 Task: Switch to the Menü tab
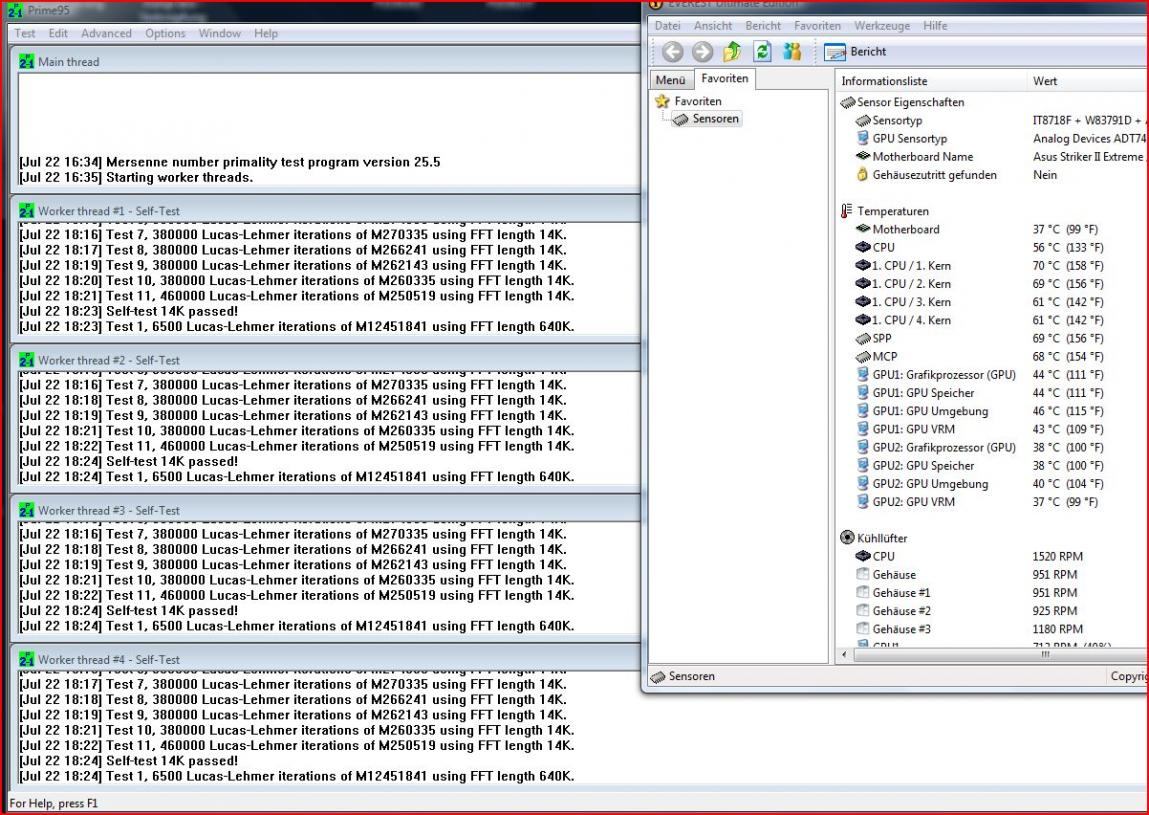[670, 80]
